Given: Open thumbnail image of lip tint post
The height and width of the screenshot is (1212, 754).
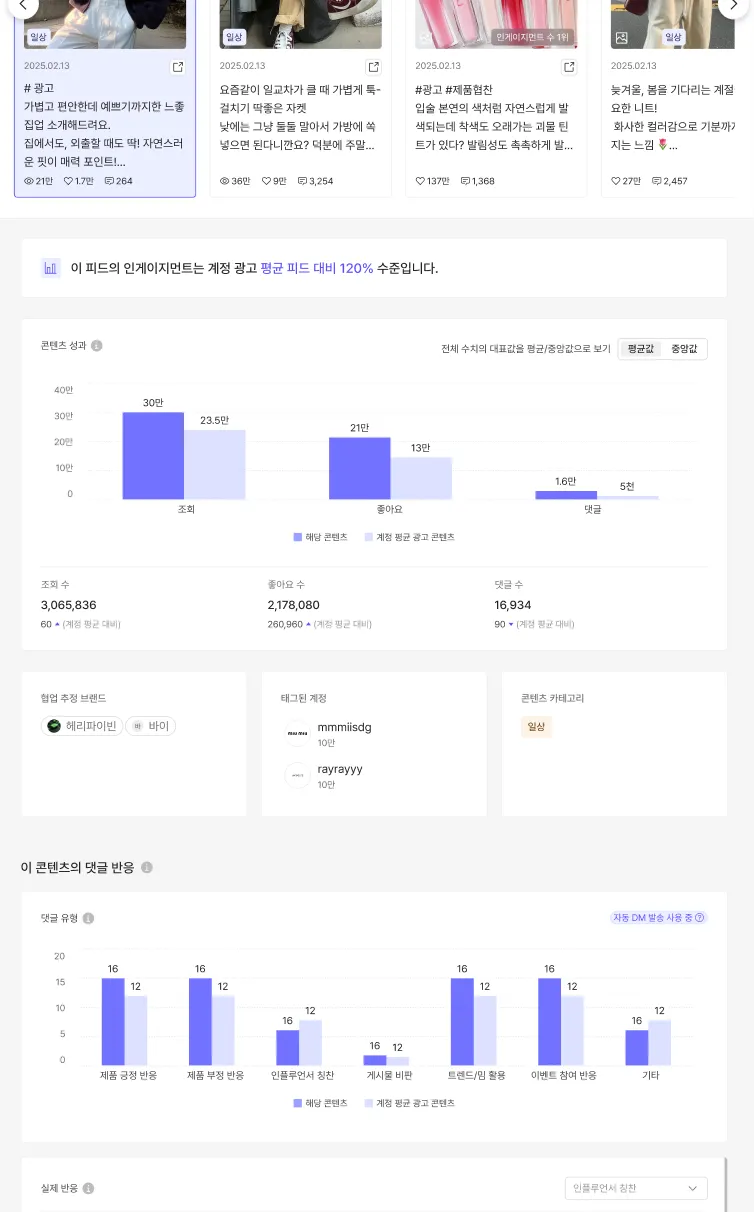Looking at the screenshot, I should click(x=497, y=24).
